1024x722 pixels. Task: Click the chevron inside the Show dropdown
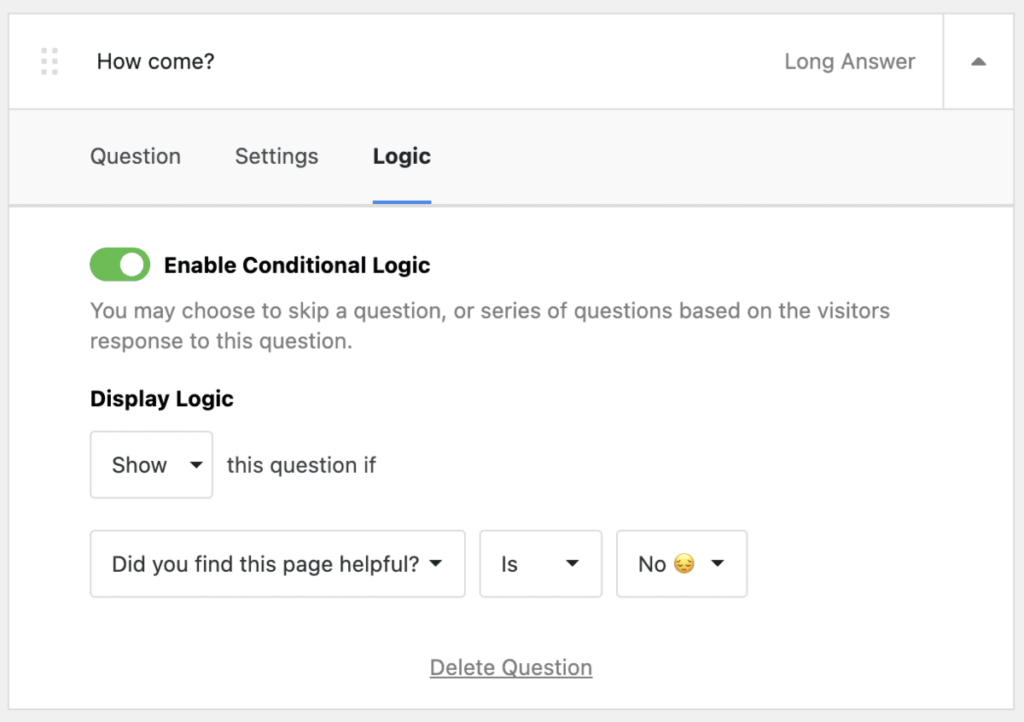click(196, 464)
